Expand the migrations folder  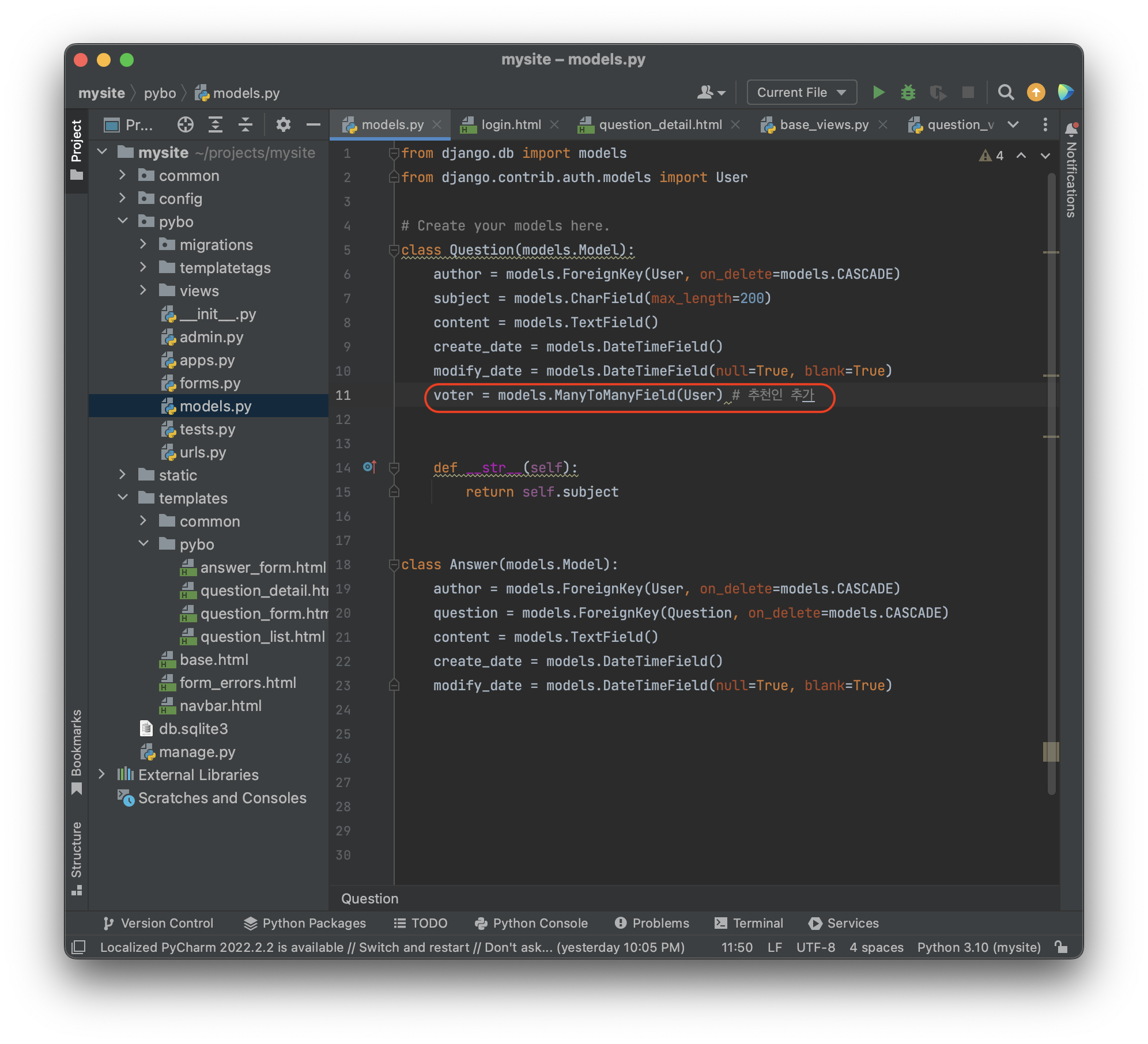click(x=143, y=244)
